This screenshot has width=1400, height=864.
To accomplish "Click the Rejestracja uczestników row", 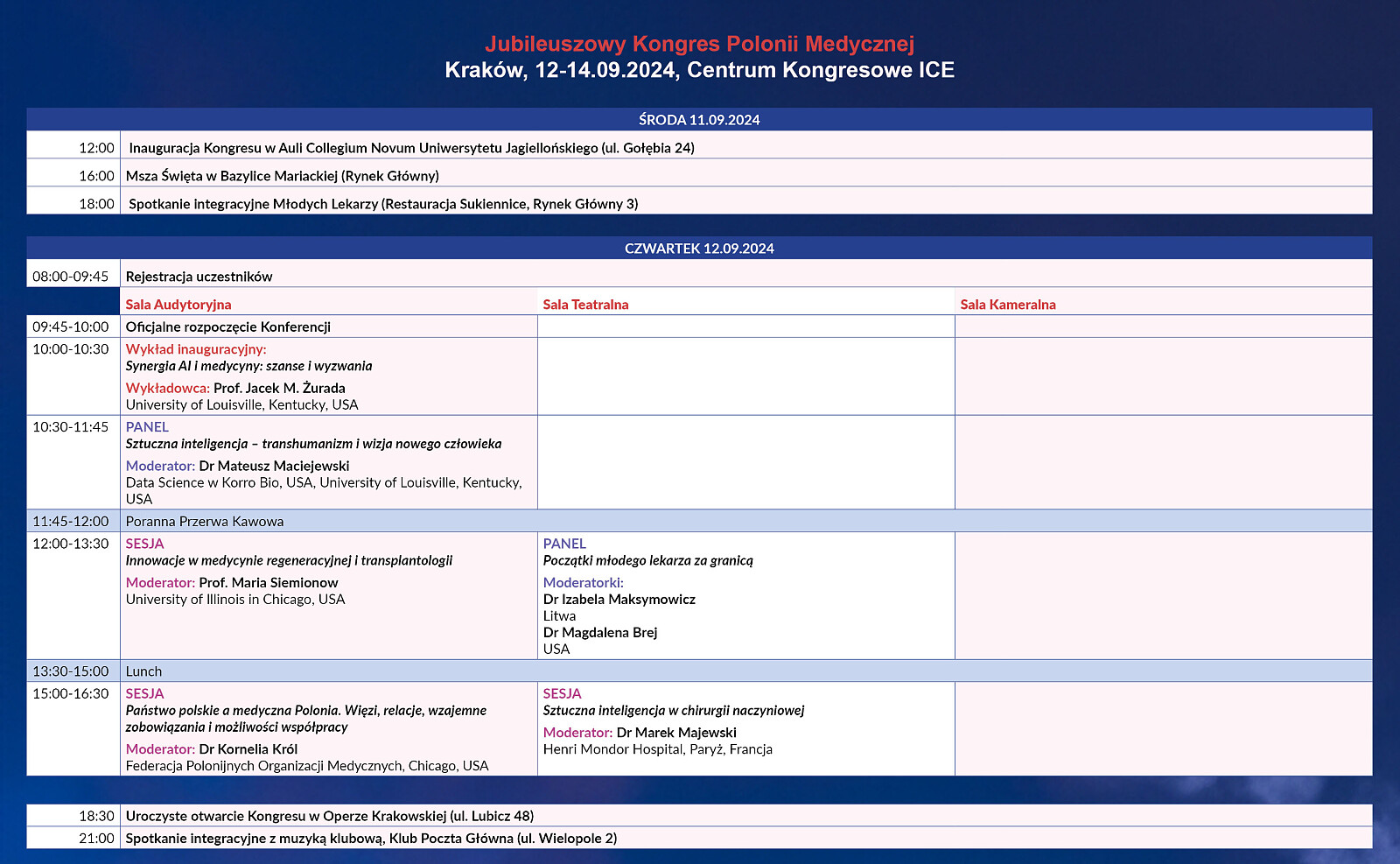I will (199, 275).
